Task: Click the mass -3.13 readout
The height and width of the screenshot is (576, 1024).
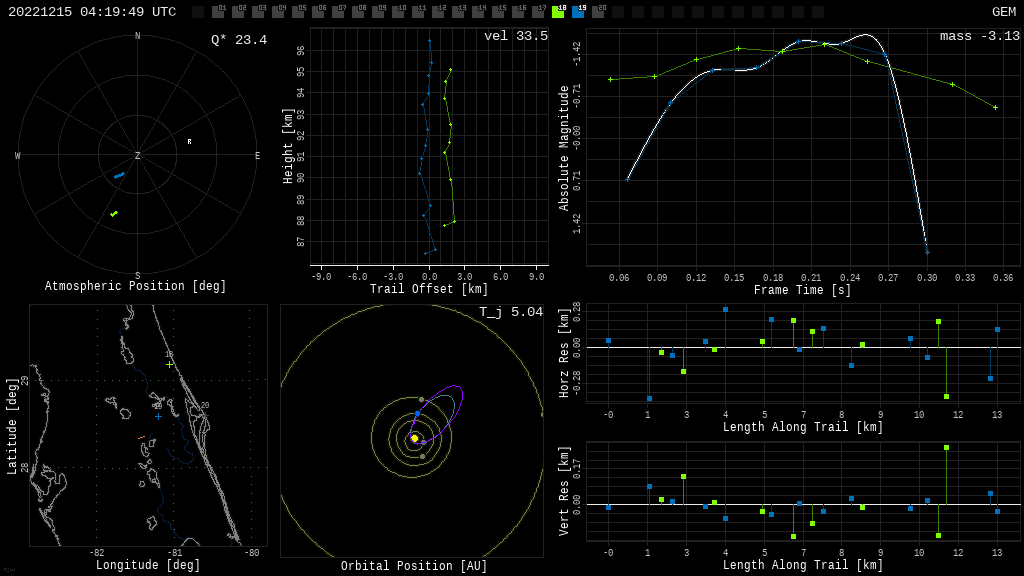Action: coord(979,36)
